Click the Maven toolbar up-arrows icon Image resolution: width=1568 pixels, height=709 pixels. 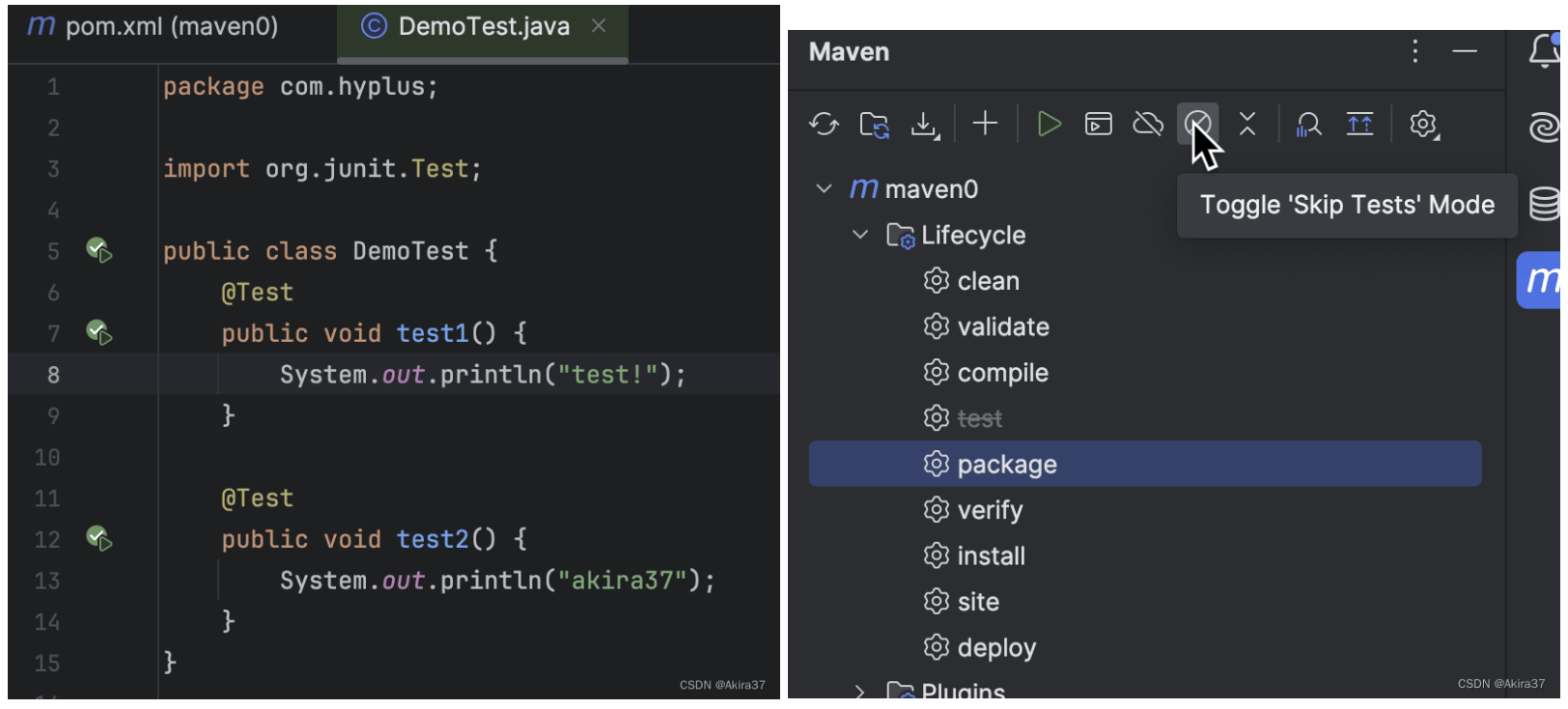tap(1359, 124)
